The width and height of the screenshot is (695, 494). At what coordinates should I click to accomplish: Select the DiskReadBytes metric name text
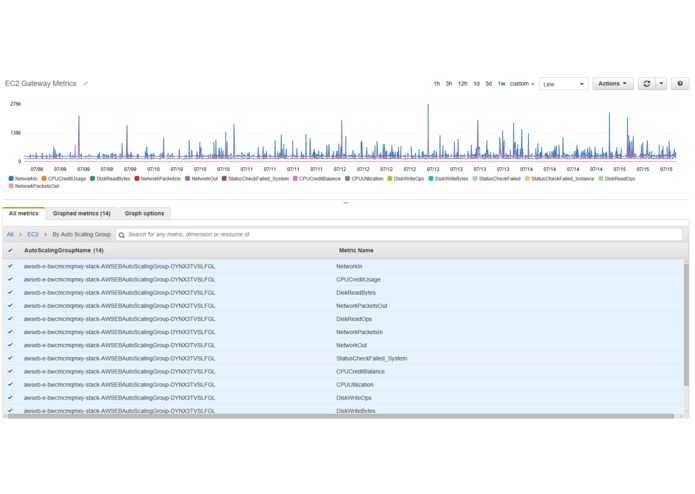355,292
